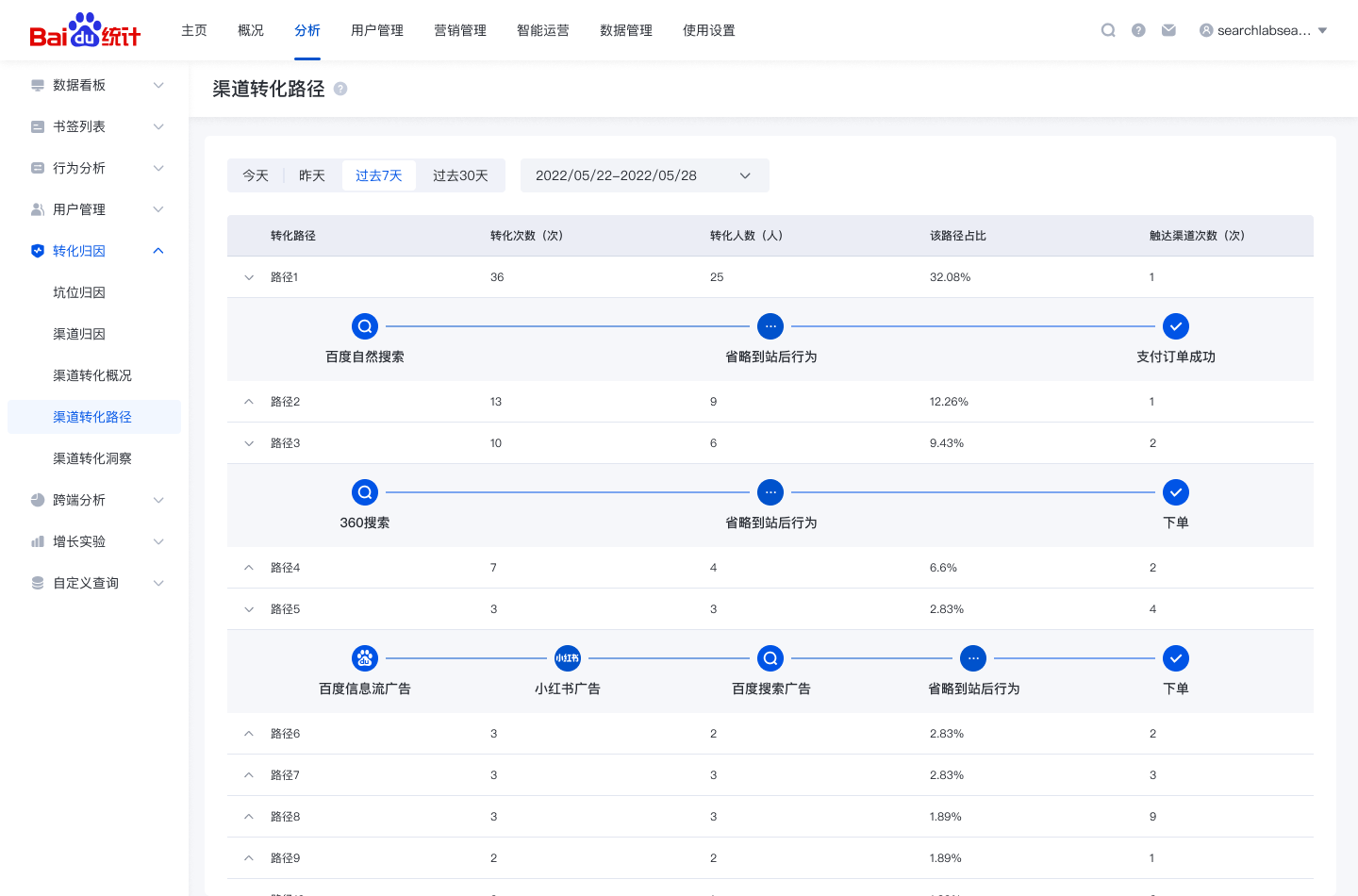Viewport: 1358px width, 896px height.
Task: Click the 用户管理 sidebar people icon
Action: 38,209
